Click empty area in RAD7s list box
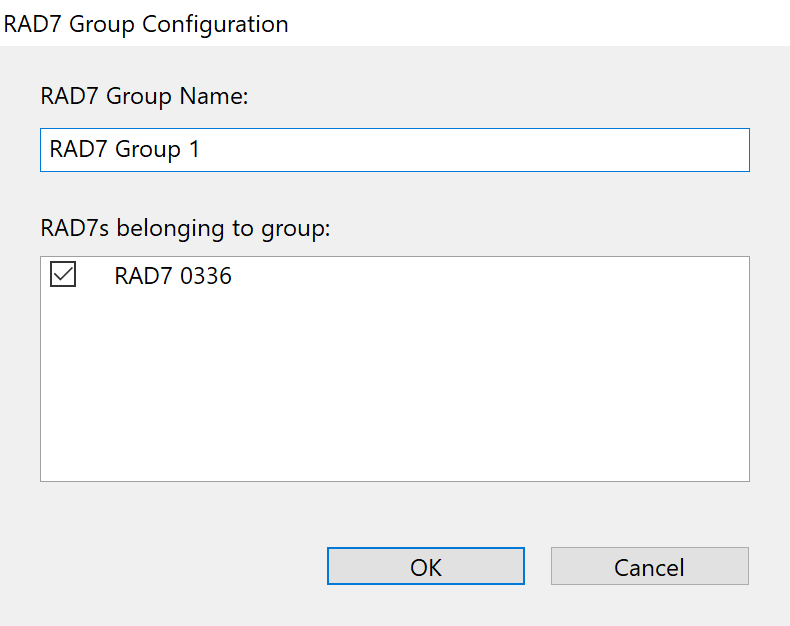The width and height of the screenshot is (790, 626). coord(394,390)
